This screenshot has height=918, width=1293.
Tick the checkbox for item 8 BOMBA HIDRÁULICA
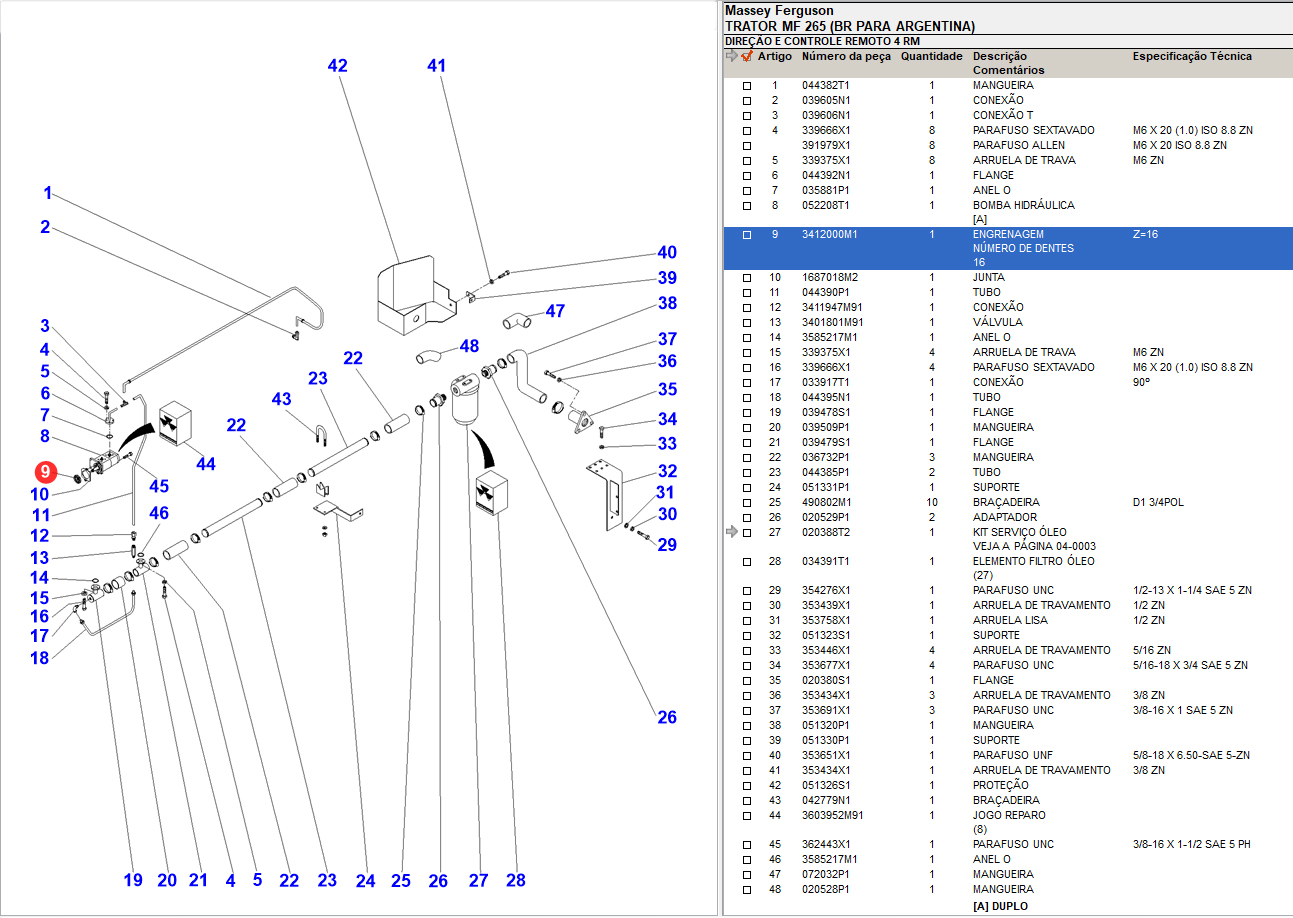(746, 206)
